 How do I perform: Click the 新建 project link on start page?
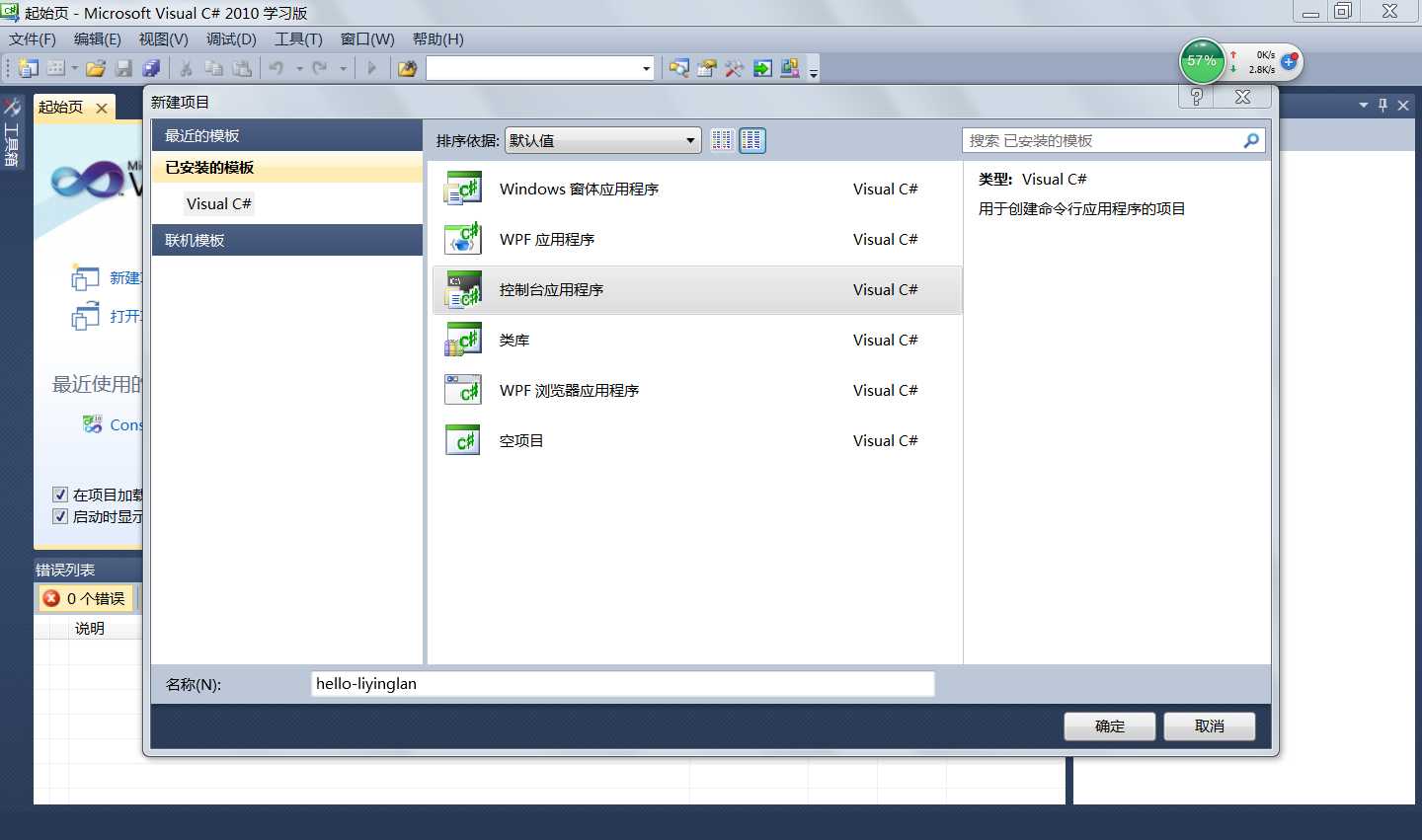coord(125,278)
